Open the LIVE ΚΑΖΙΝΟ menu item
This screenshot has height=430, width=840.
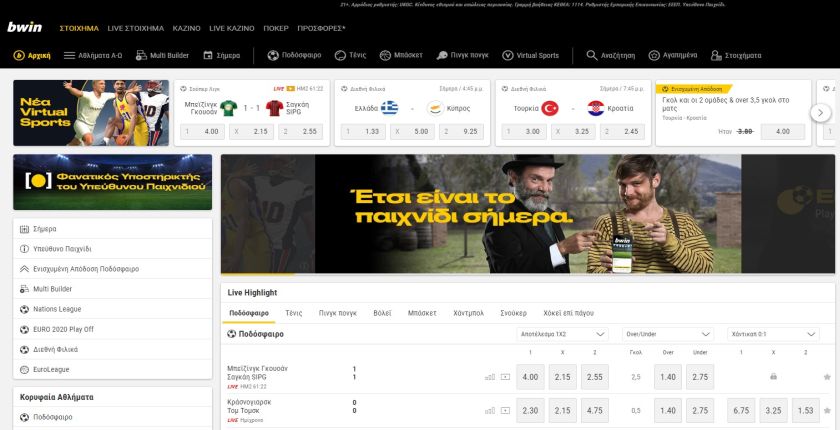click(x=232, y=28)
